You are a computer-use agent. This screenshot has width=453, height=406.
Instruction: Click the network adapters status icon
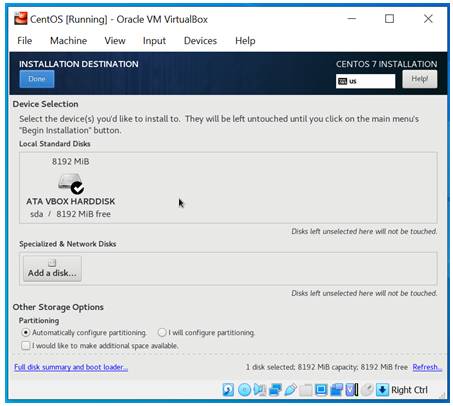click(x=275, y=390)
